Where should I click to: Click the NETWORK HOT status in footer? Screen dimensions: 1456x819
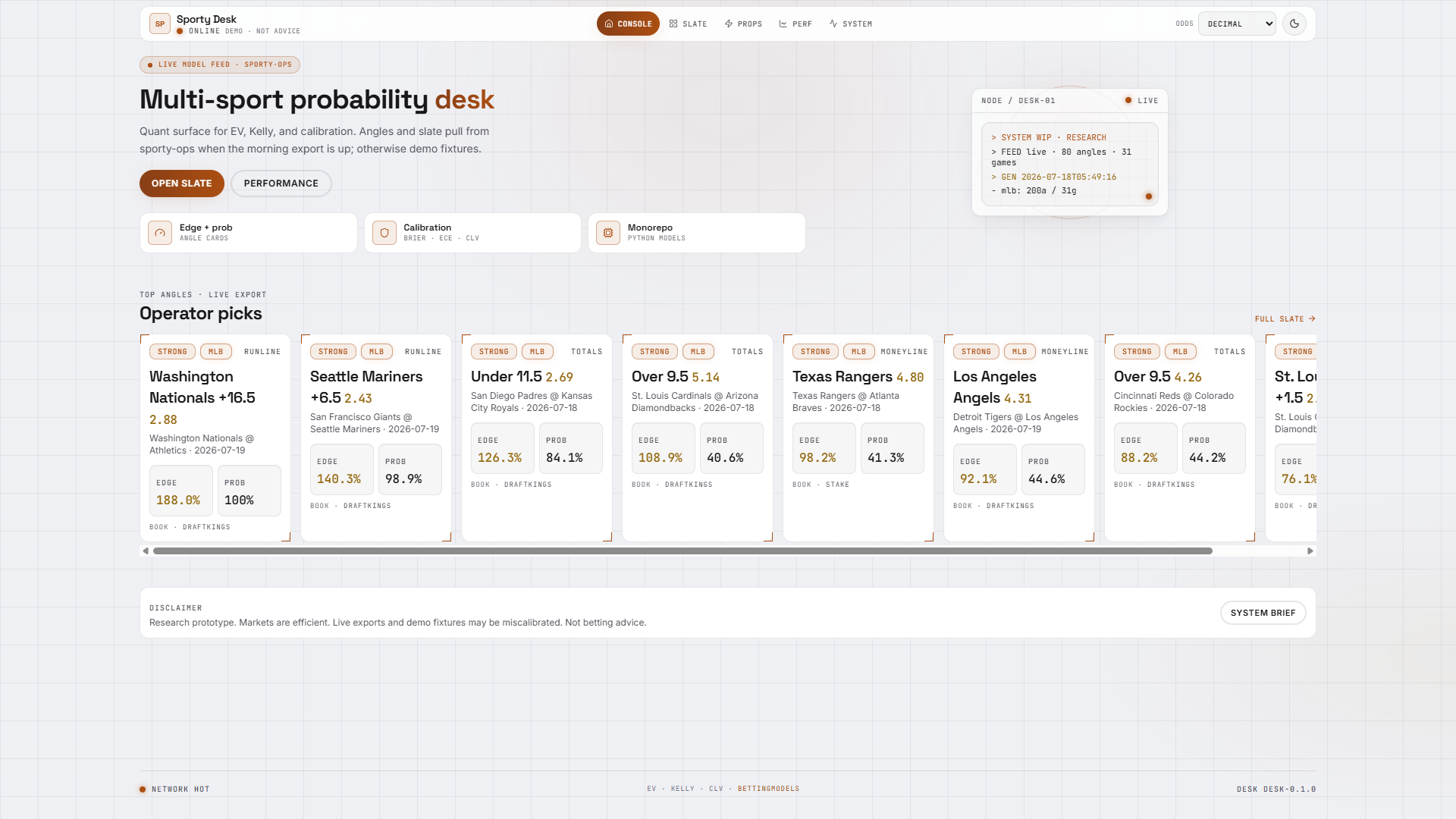pyautogui.click(x=174, y=789)
